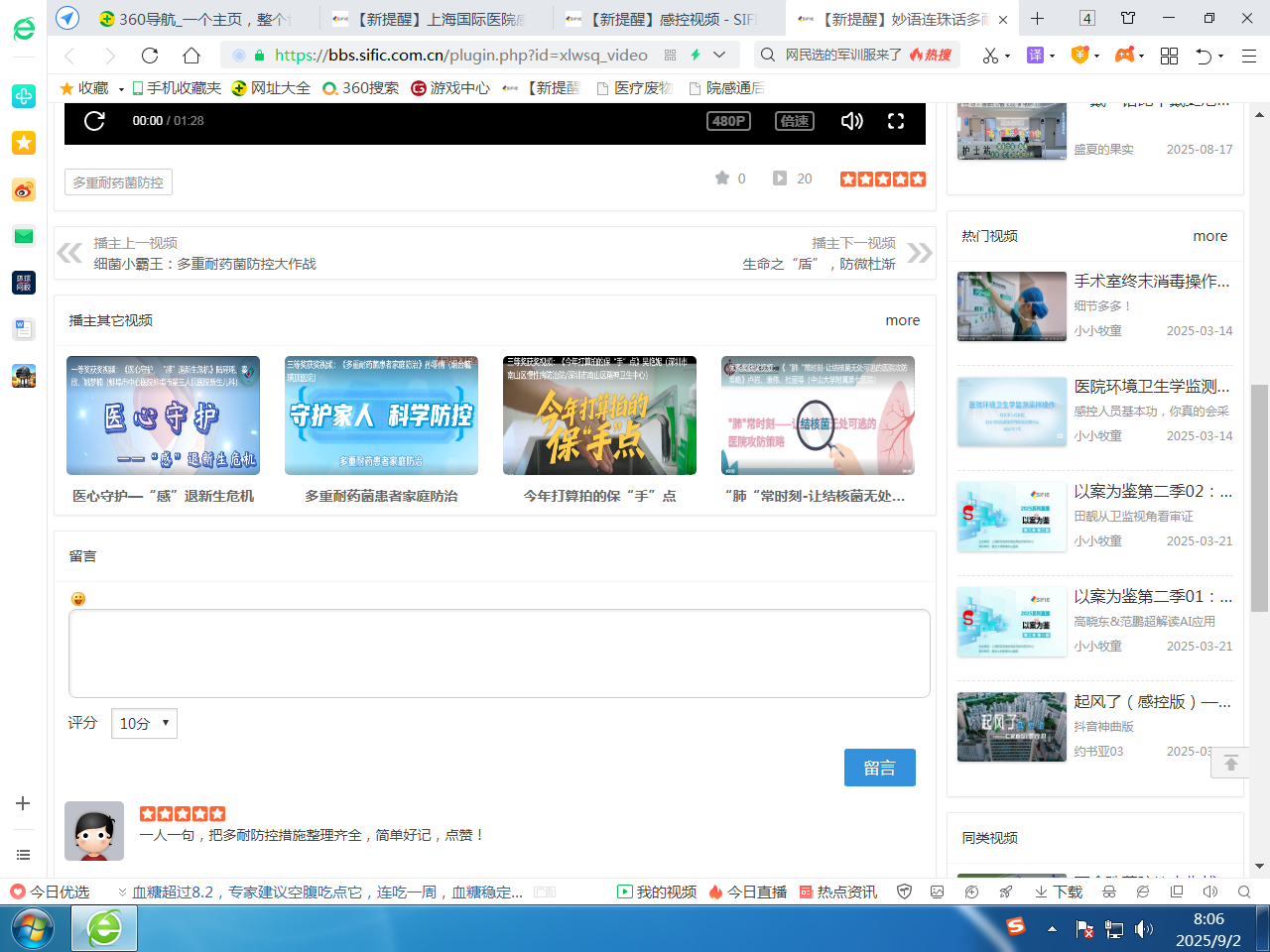This screenshot has height=952, width=1270.
Task: Click the 多重耐药菌防控 tag link
Action: tap(118, 182)
